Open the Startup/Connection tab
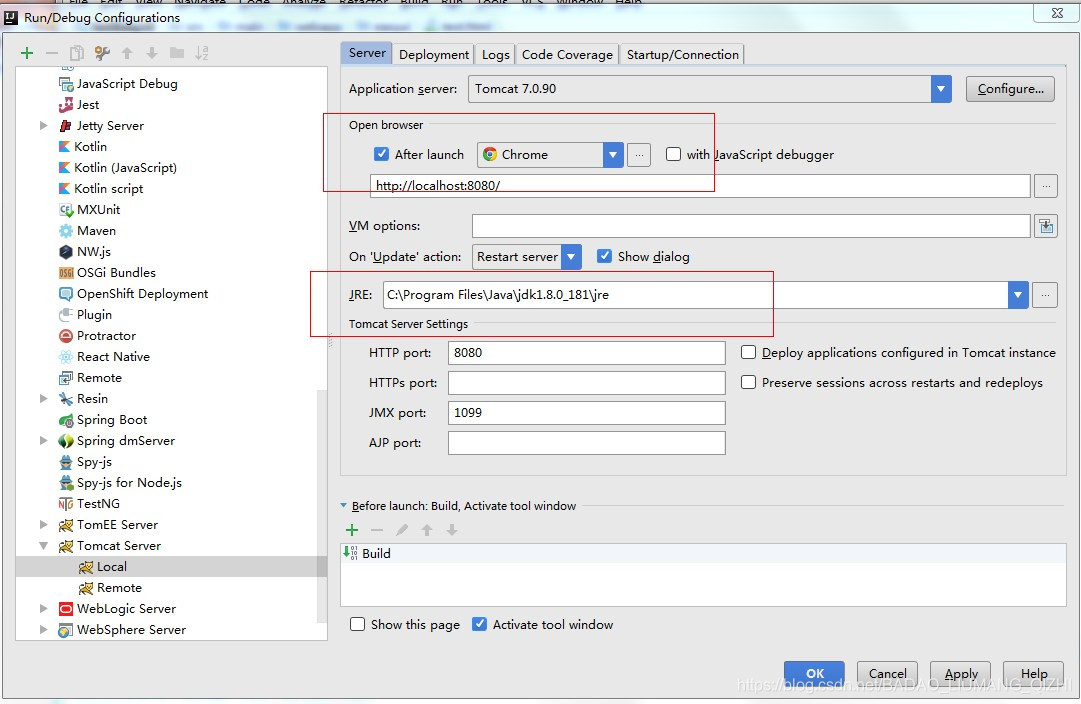This screenshot has height=704, width=1081. pyautogui.click(x=682, y=54)
